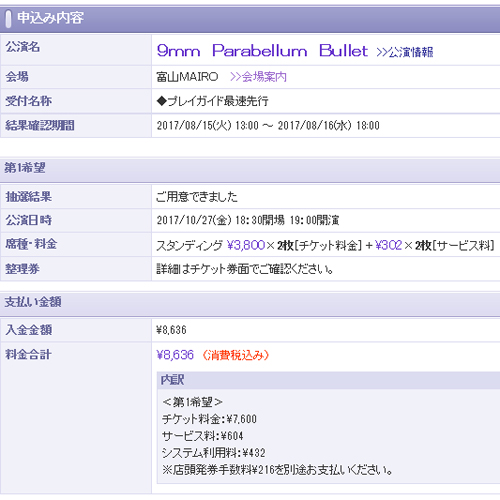Open the >>公演情報 link
This screenshot has height=500, width=500.
(x=405, y=52)
